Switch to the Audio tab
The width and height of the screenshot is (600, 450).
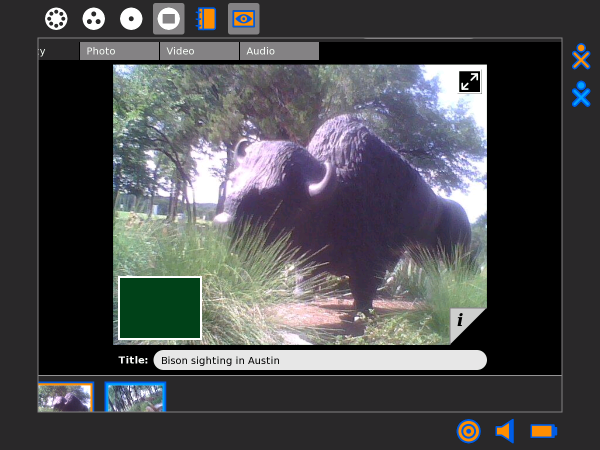279,51
